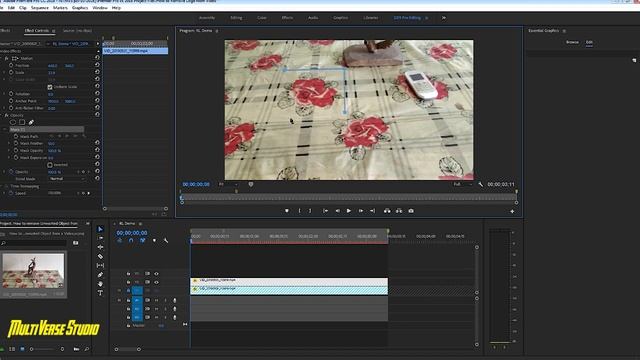Viewport: 640px width, 360px height.
Task: Open the Program monitor Fit zoom dropdown
Action: 228,184
